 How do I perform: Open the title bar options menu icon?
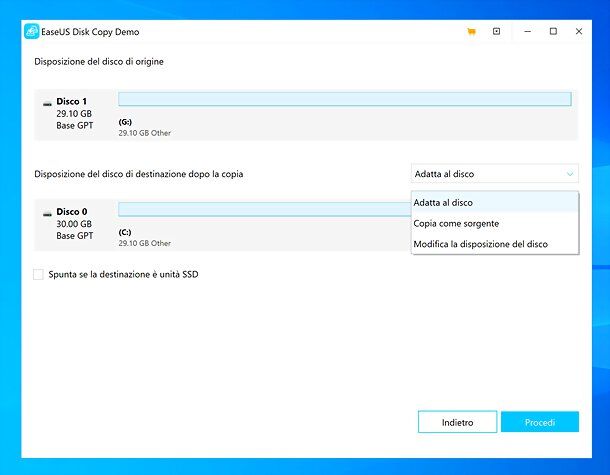pyautogui.click(x=496, y=31)
